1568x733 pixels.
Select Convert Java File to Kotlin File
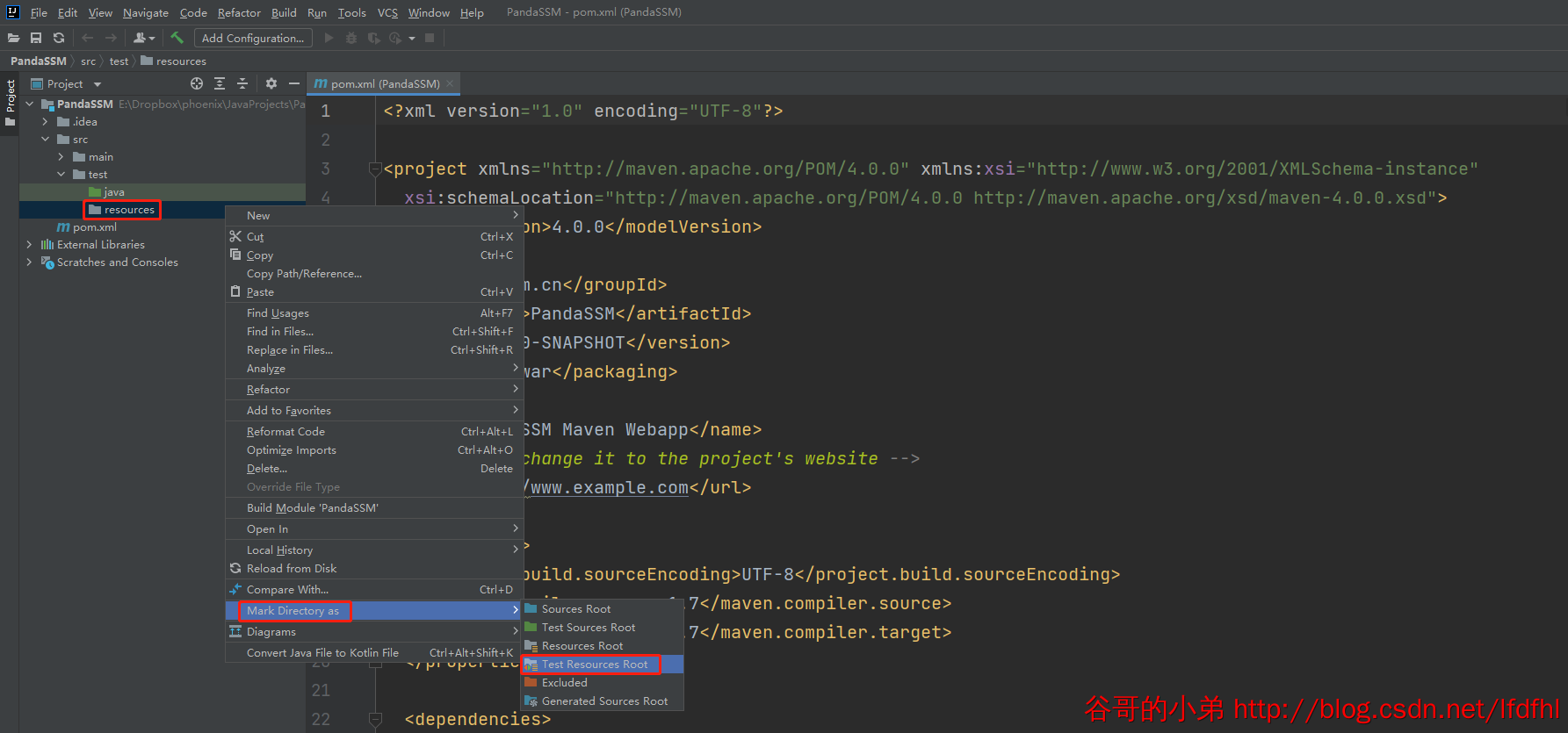tap(374, 652)
